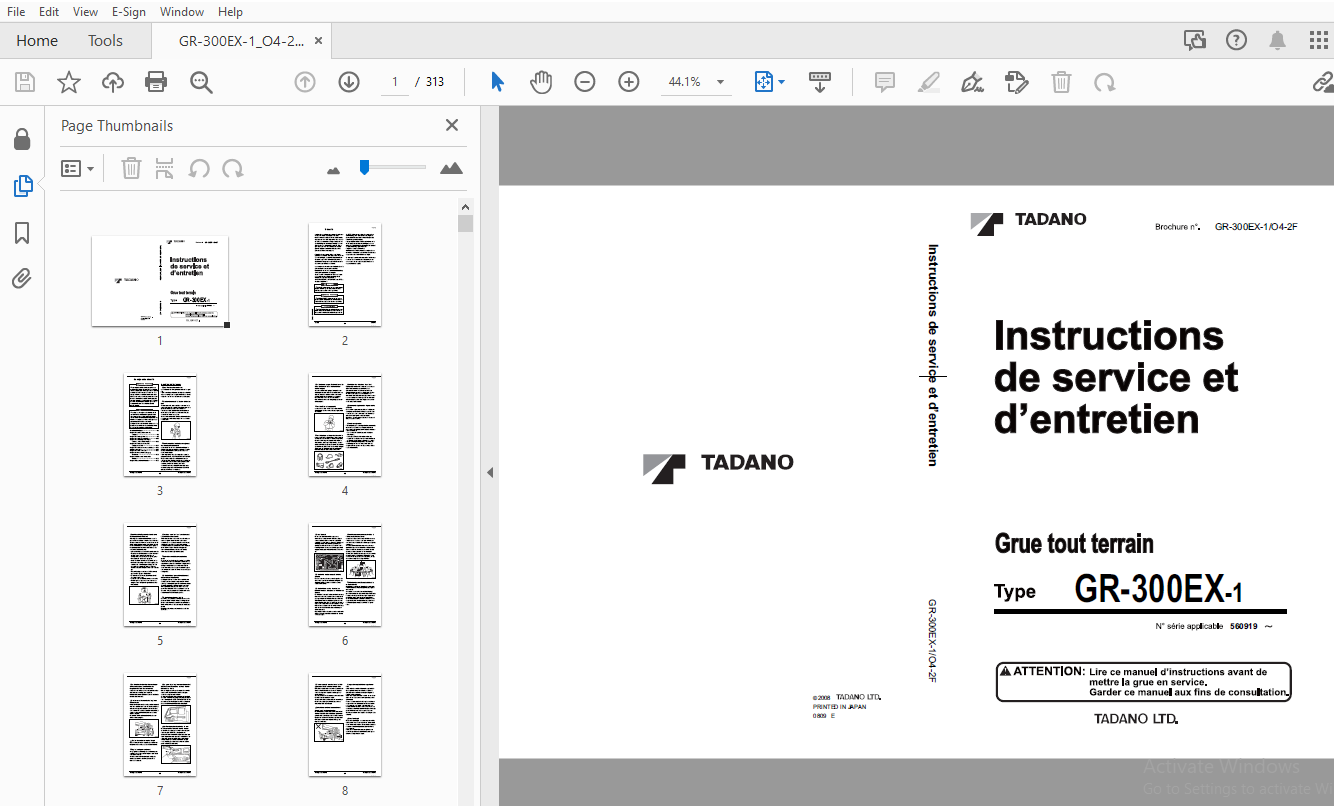Select page 7 thumbnail
The image size is (1334, 806).
coord(160,725)
